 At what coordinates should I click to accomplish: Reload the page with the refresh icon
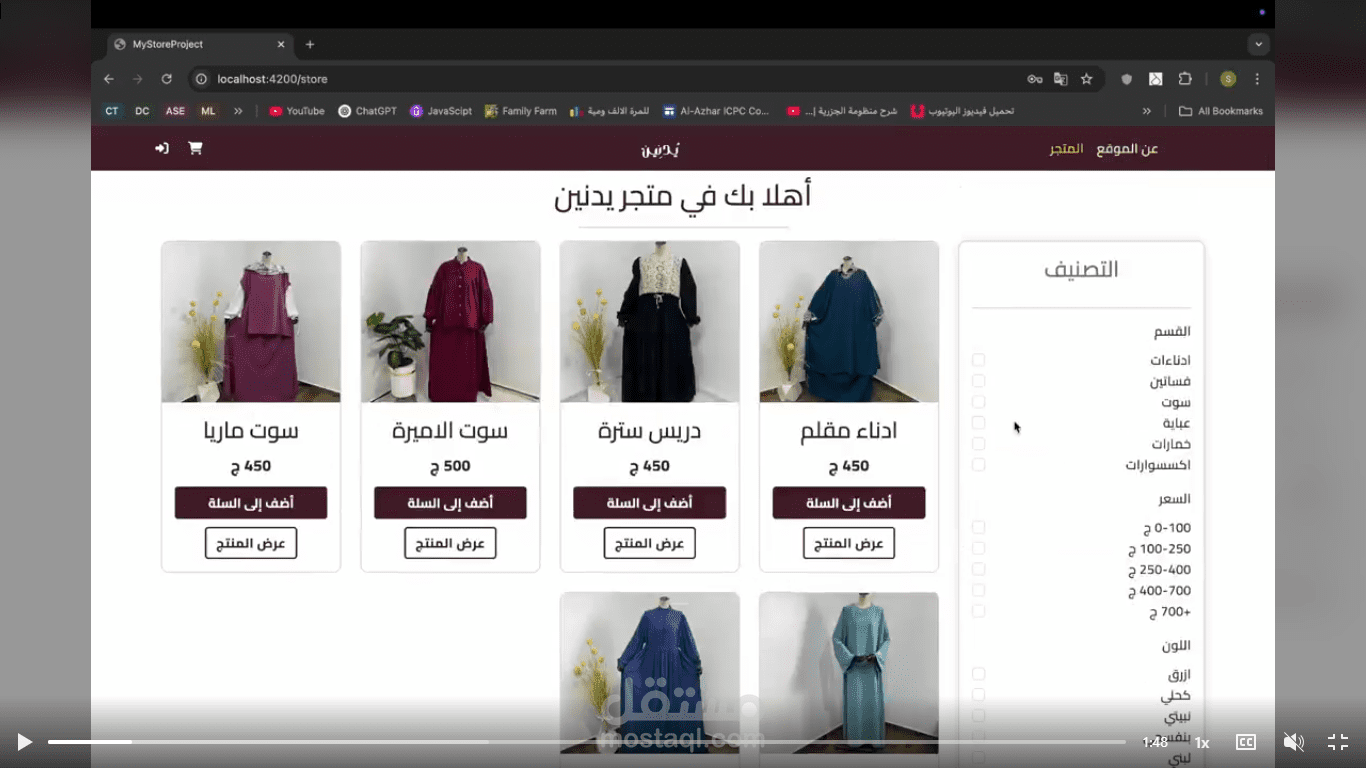click(167, 79)
